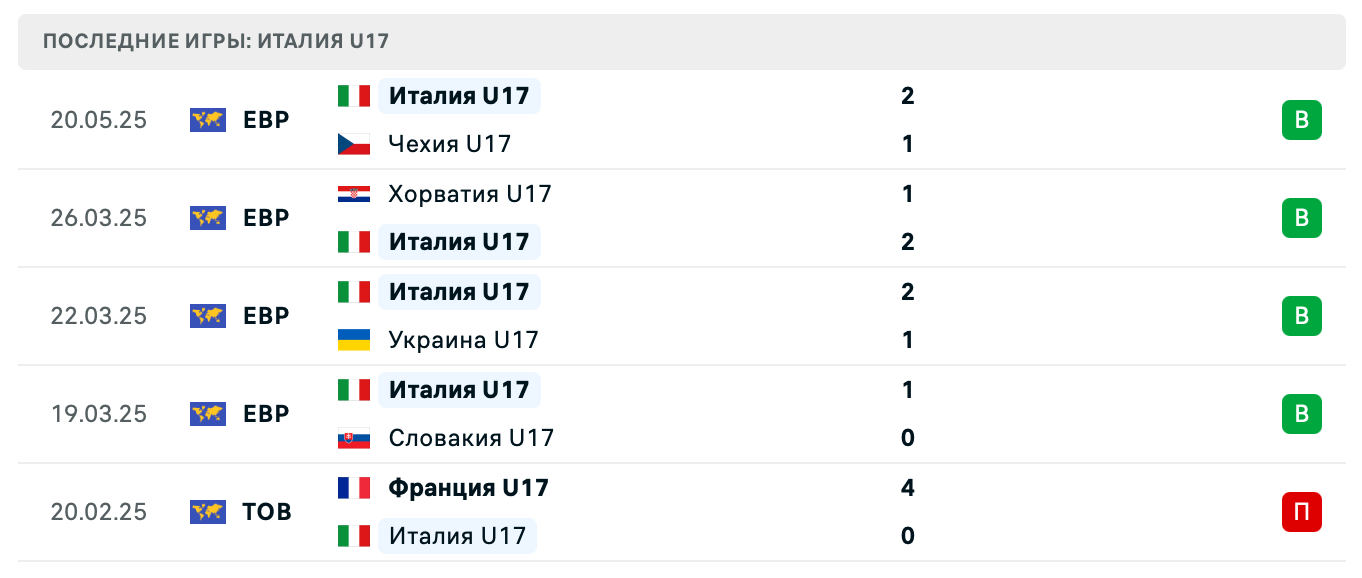
Task: Select the ЕВР label for 26.03.25 match
Action: tap(266, 218)
